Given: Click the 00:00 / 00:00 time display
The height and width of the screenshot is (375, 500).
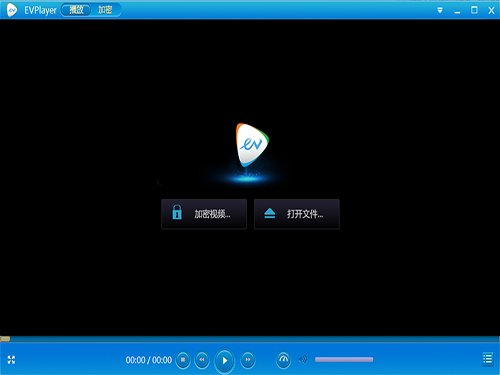Looking at the screenshot, I should 149,360.
